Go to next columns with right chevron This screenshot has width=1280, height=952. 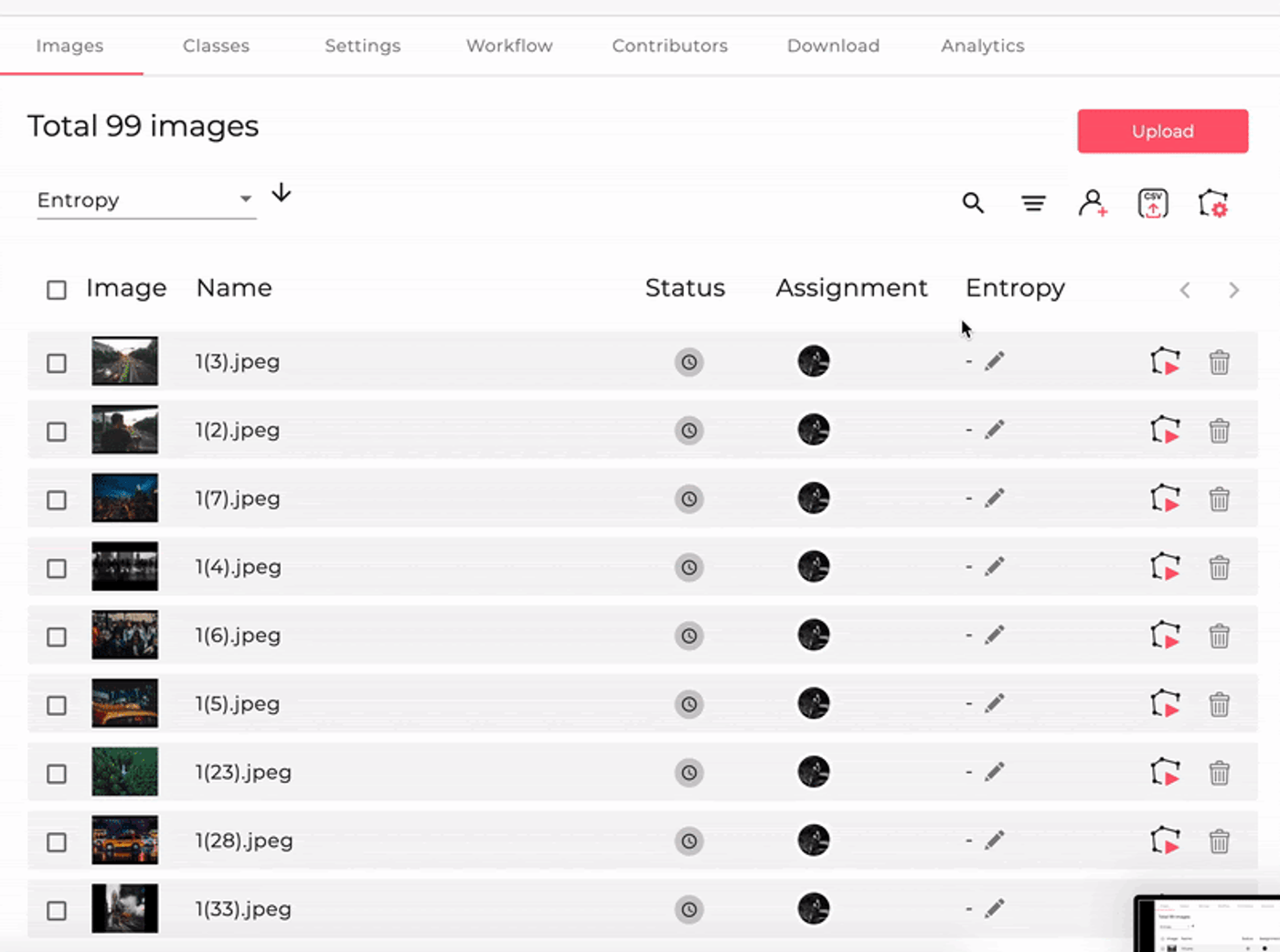1234,290
